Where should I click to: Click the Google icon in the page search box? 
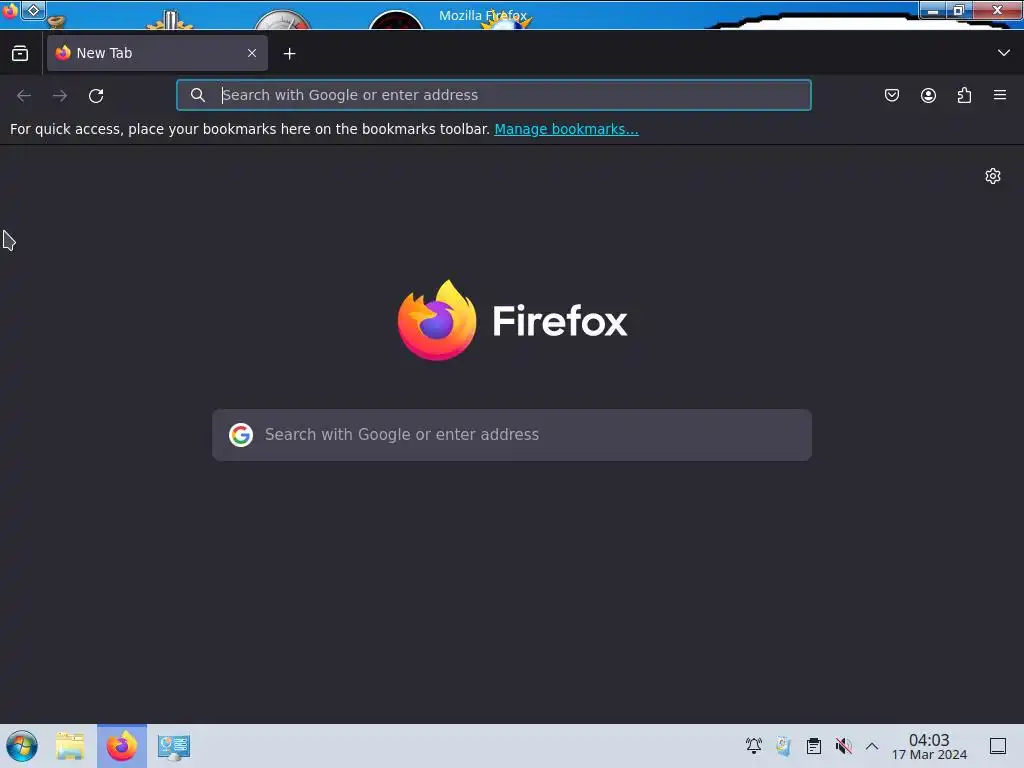click(241, 435)
